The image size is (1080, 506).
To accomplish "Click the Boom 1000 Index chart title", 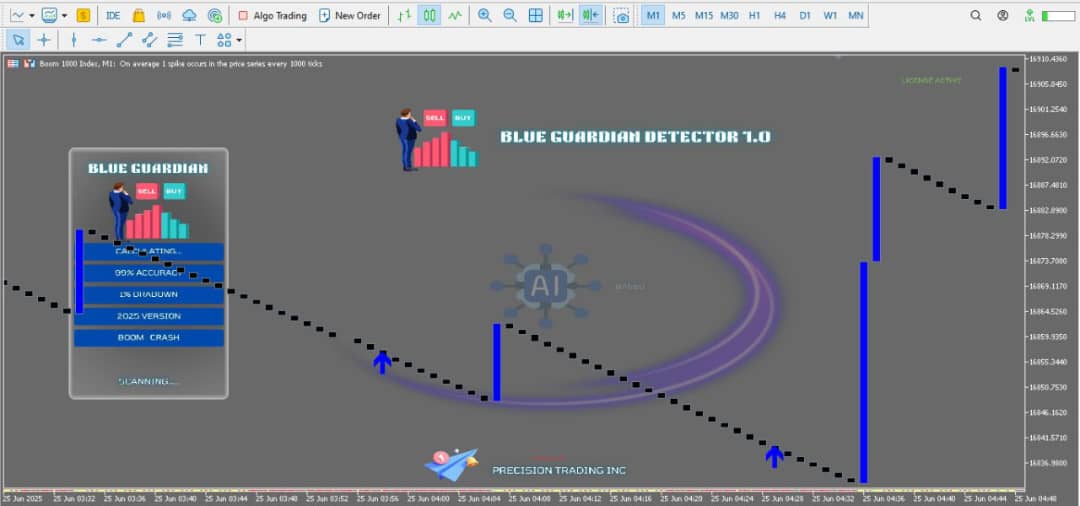I will [x=181, y=63].
